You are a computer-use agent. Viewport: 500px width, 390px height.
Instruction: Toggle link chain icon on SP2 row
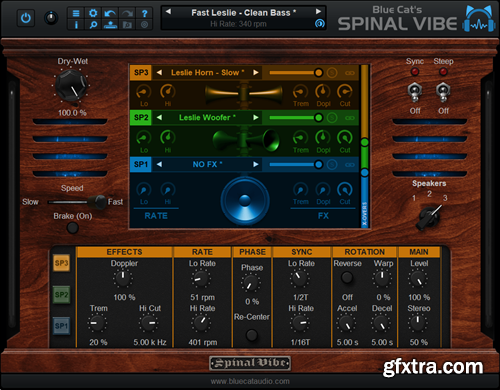(350, 118)
